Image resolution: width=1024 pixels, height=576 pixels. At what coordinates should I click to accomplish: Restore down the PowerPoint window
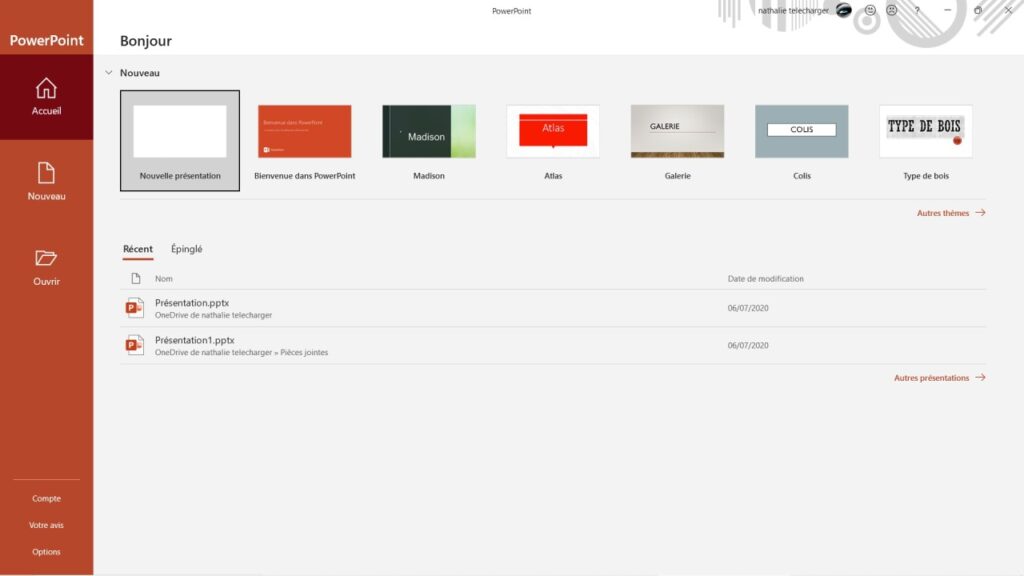coord(978,10)
